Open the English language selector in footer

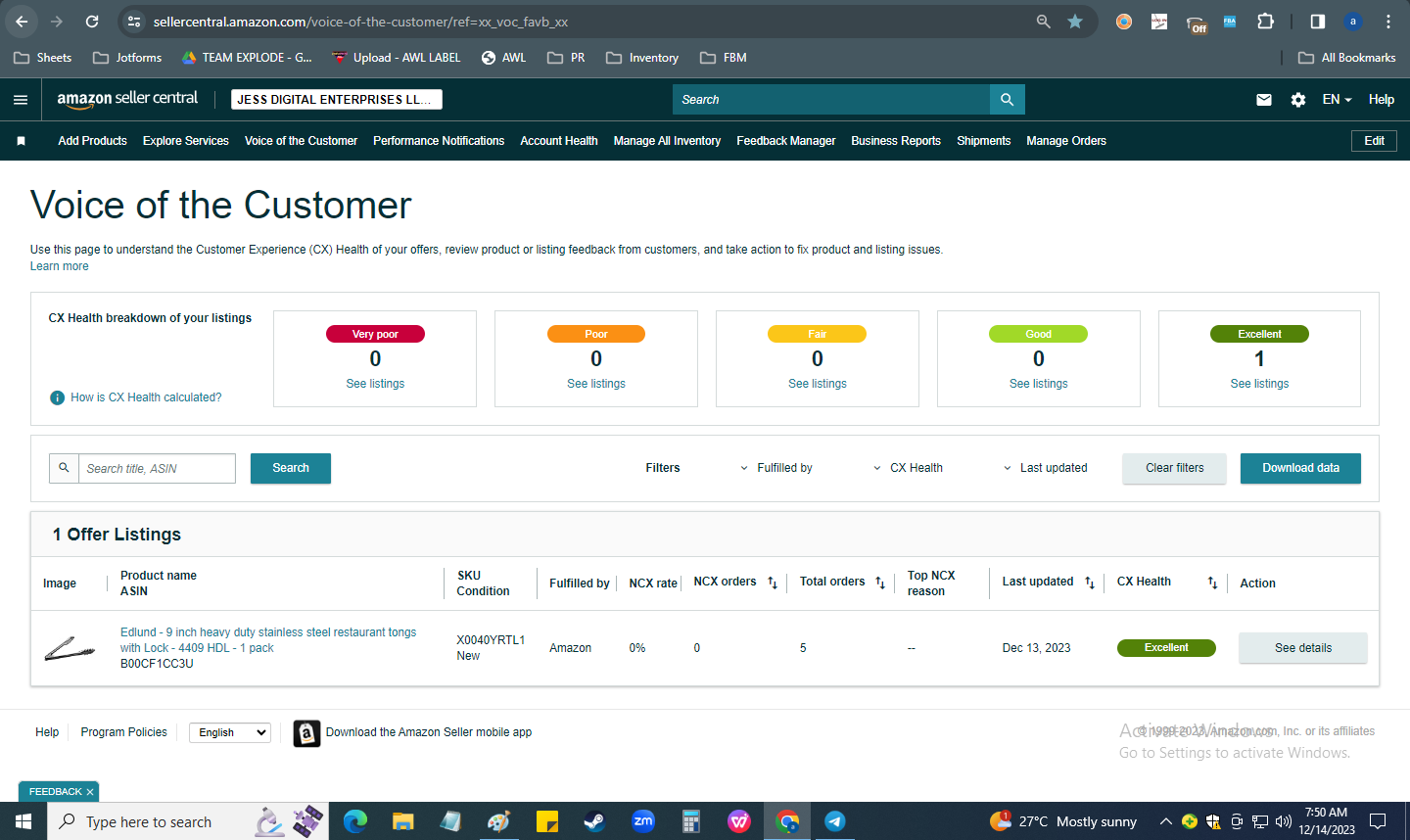point(230,732)
